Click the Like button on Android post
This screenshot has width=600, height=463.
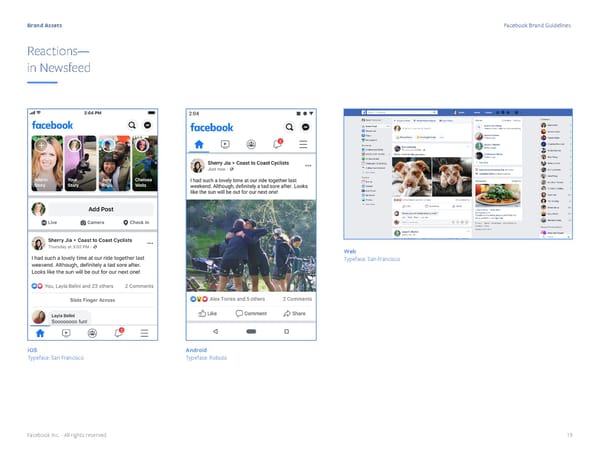click(x=206, y=313)
